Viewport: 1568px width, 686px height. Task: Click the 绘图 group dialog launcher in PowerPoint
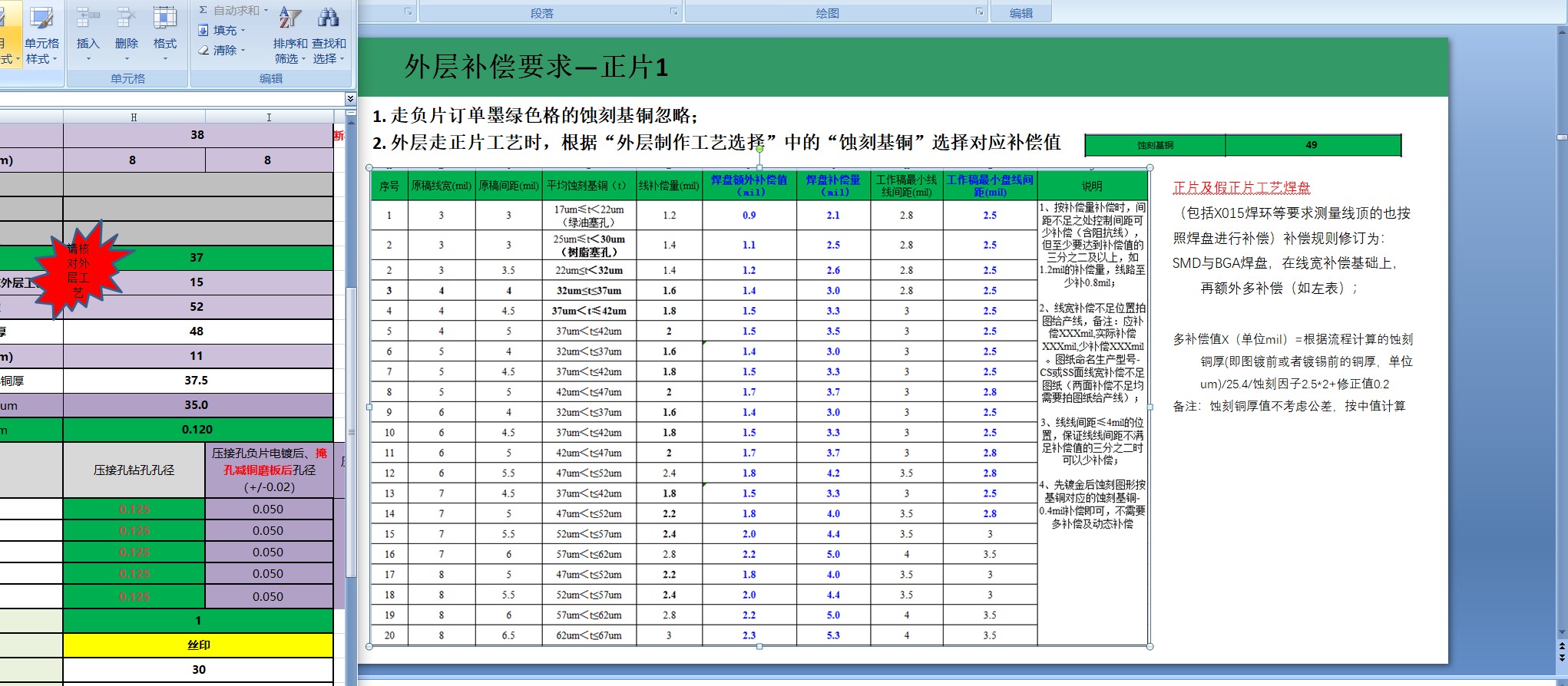(x=980, y=12)
